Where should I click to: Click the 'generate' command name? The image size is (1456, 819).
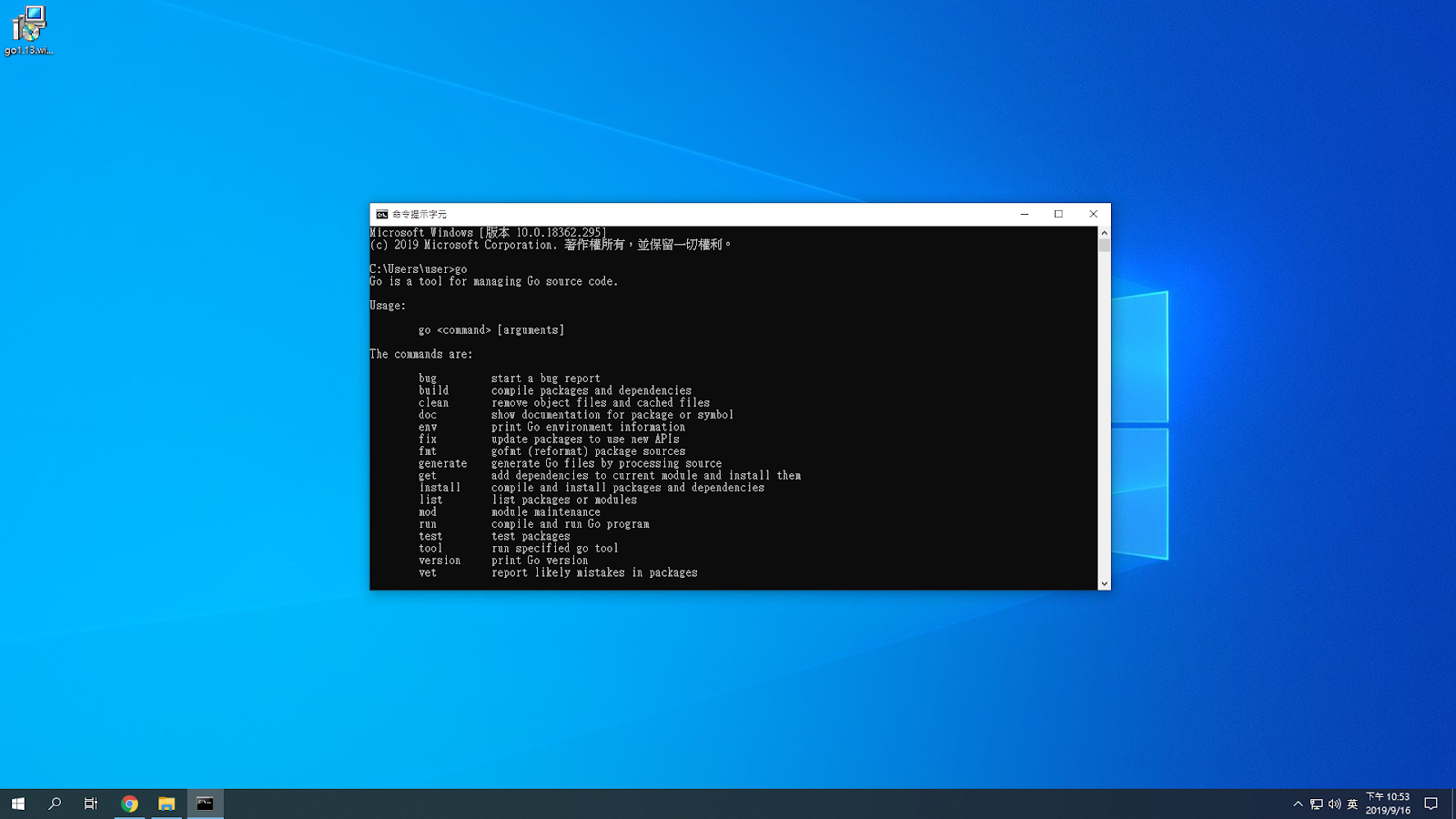443,463
